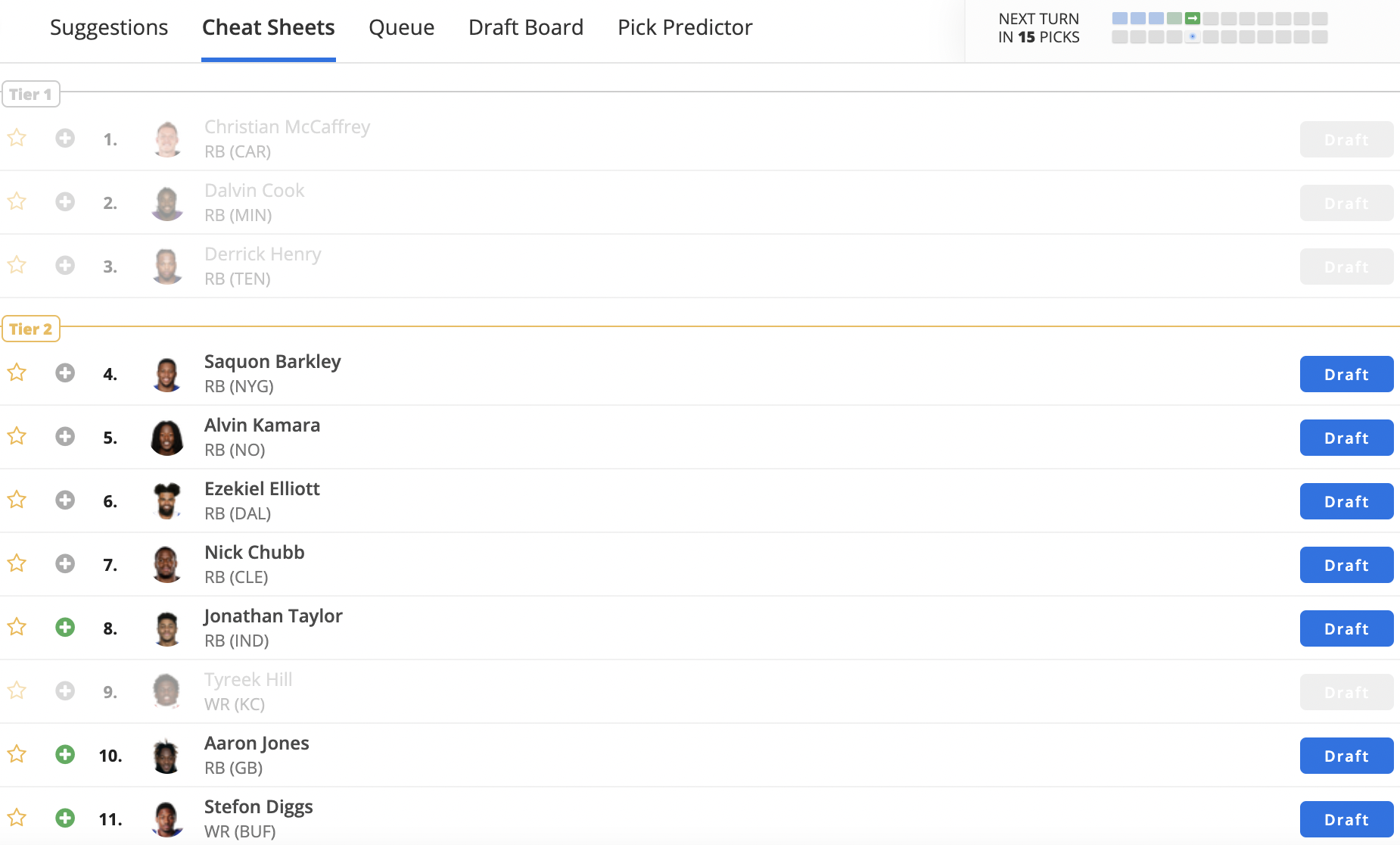Draft Jonathan Taylor
This screenshot has height=845, width=1400.
(x=1346, y=628)
